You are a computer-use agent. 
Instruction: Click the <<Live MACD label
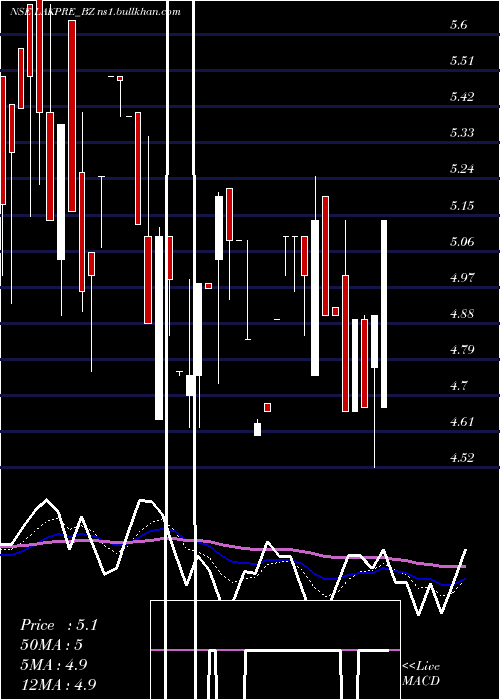point(421,674)
